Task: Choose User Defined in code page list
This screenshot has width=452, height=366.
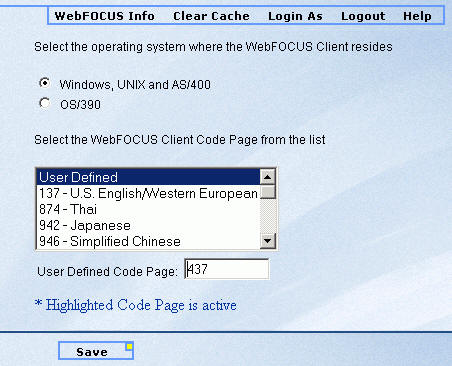Action: [148, 177]
